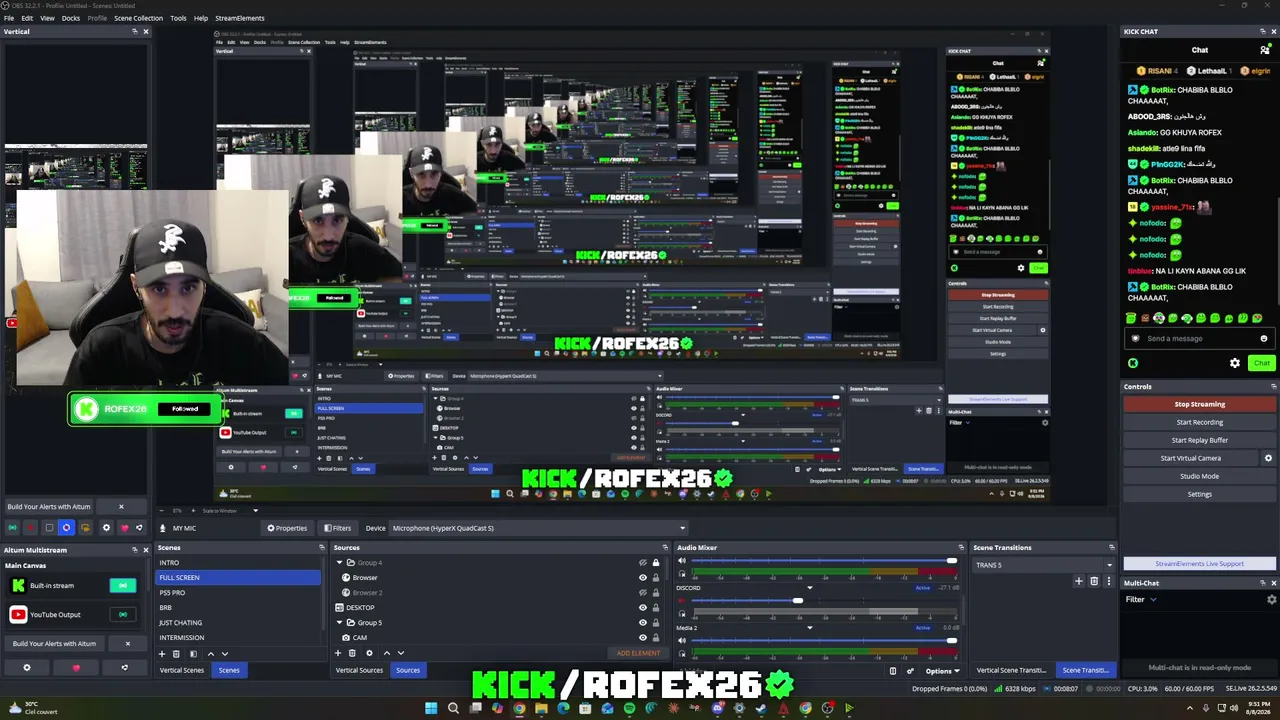
Task: Move the selected source down
Action: [x=401, y=653]
